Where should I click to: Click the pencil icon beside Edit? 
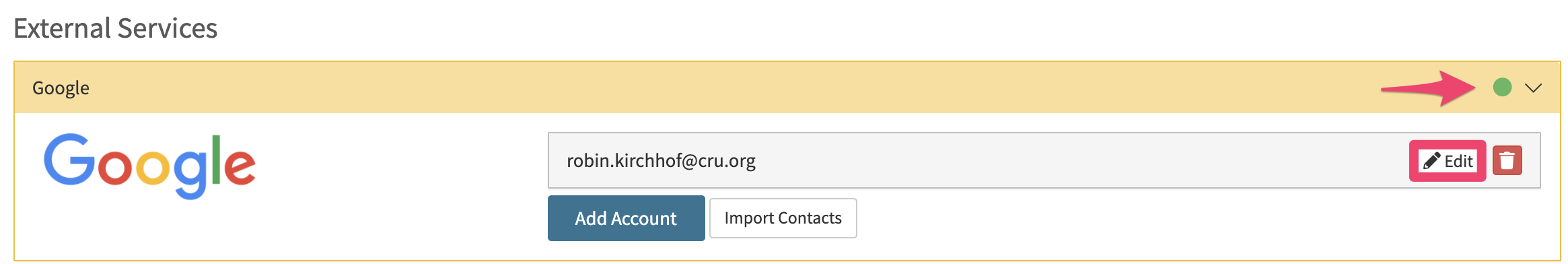tap(1431, 161)
